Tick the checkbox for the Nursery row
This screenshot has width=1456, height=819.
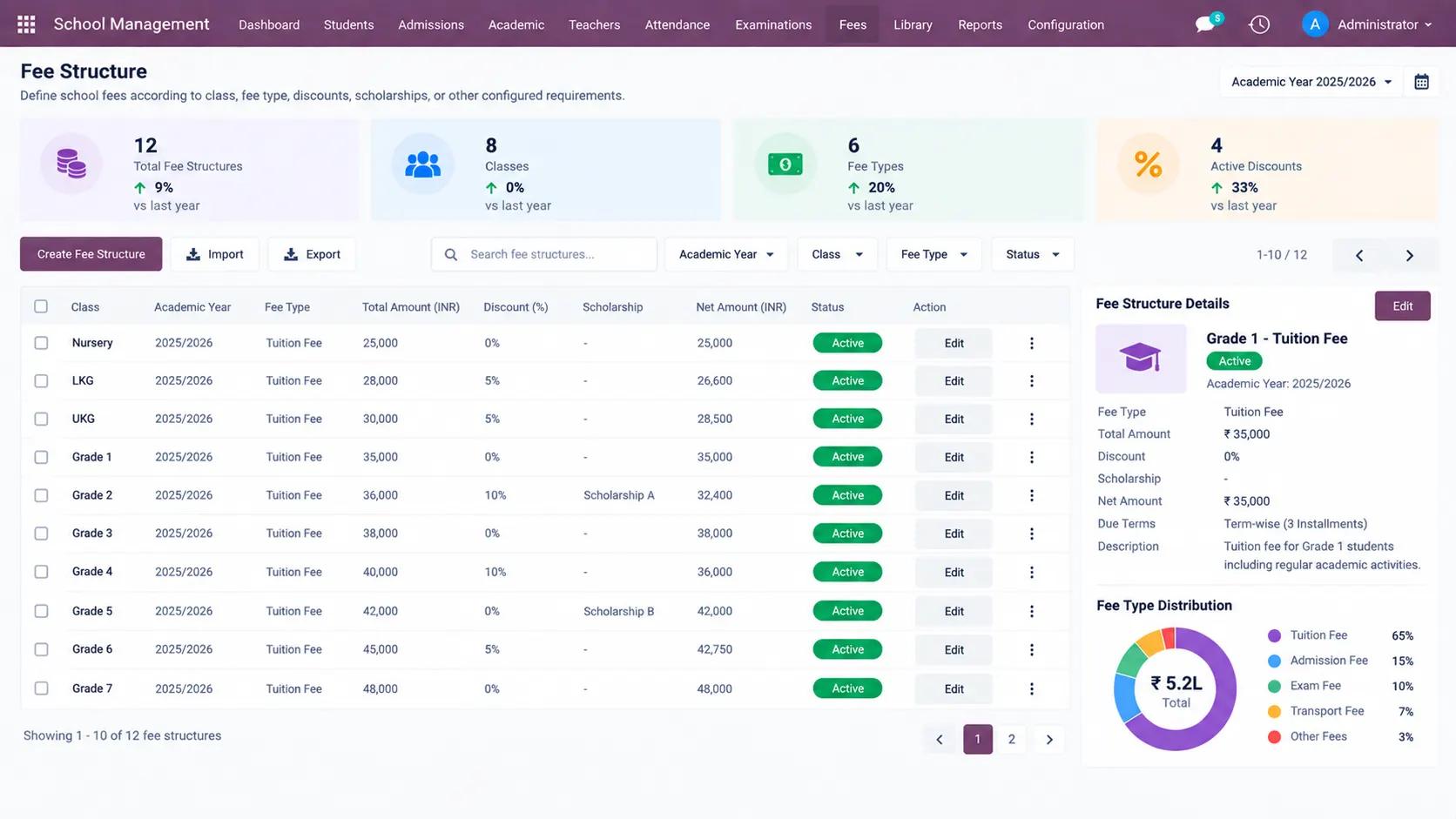[41, 343]
